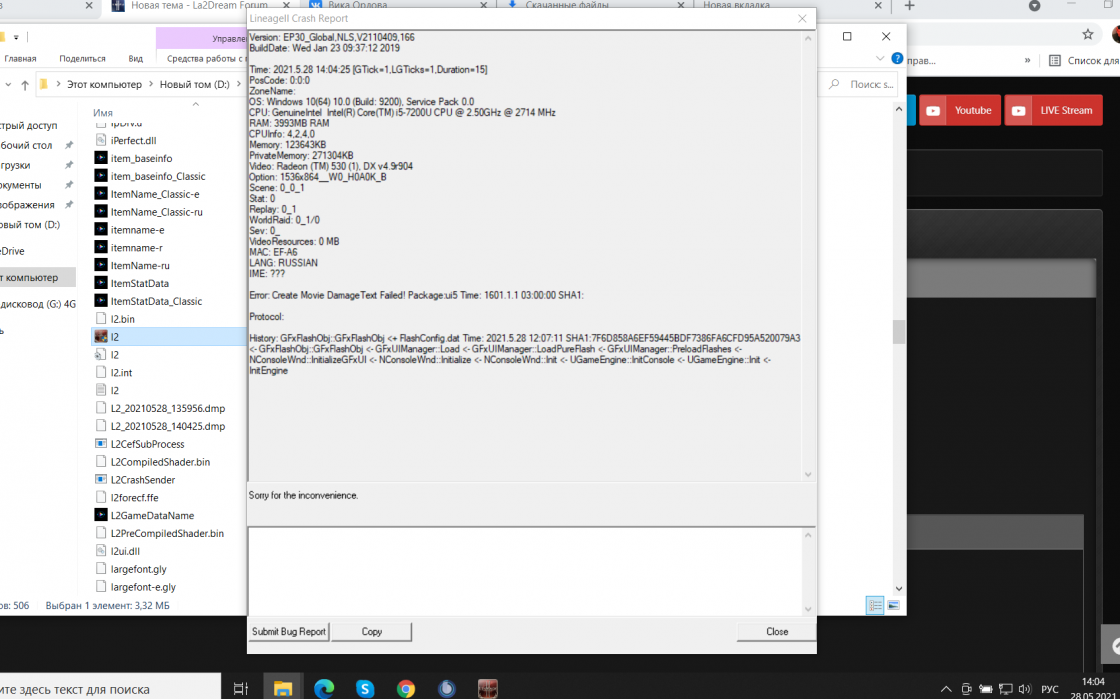Screen dimensions: 1120x699
Task: Click the Lineage II icon in taskbar
Action: pyautogui.click(x=488, y=688)
